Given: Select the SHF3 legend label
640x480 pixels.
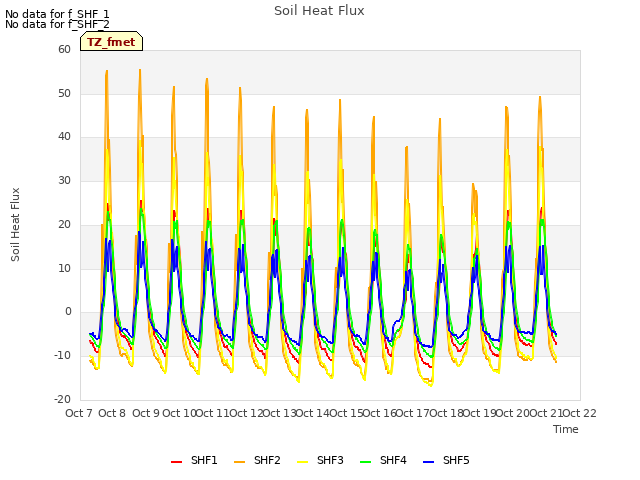Looking at the screenshot, I should (x=330, y=460).
